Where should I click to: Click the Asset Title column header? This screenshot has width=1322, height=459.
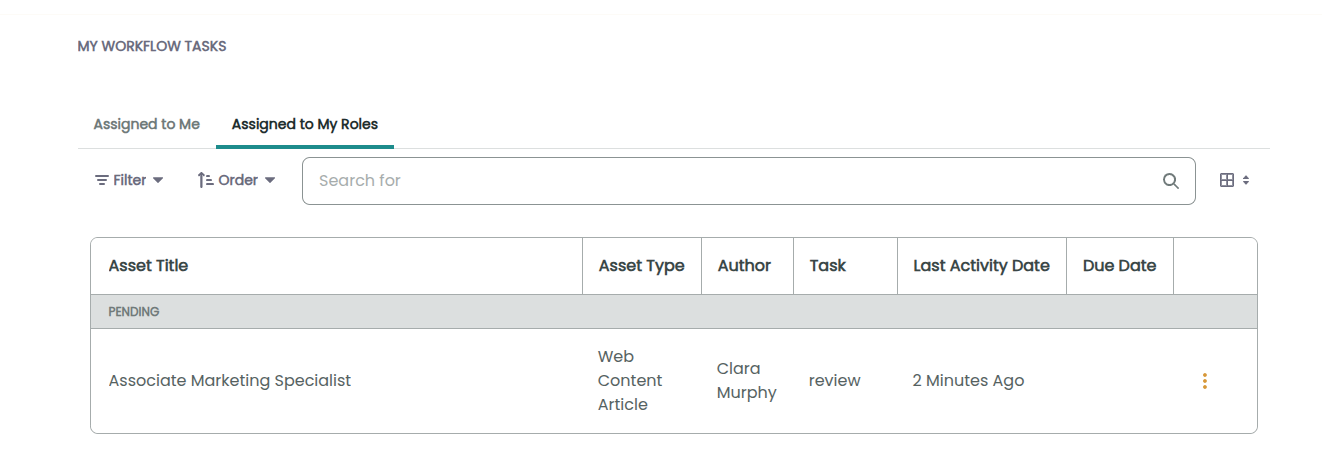(148, 266)
